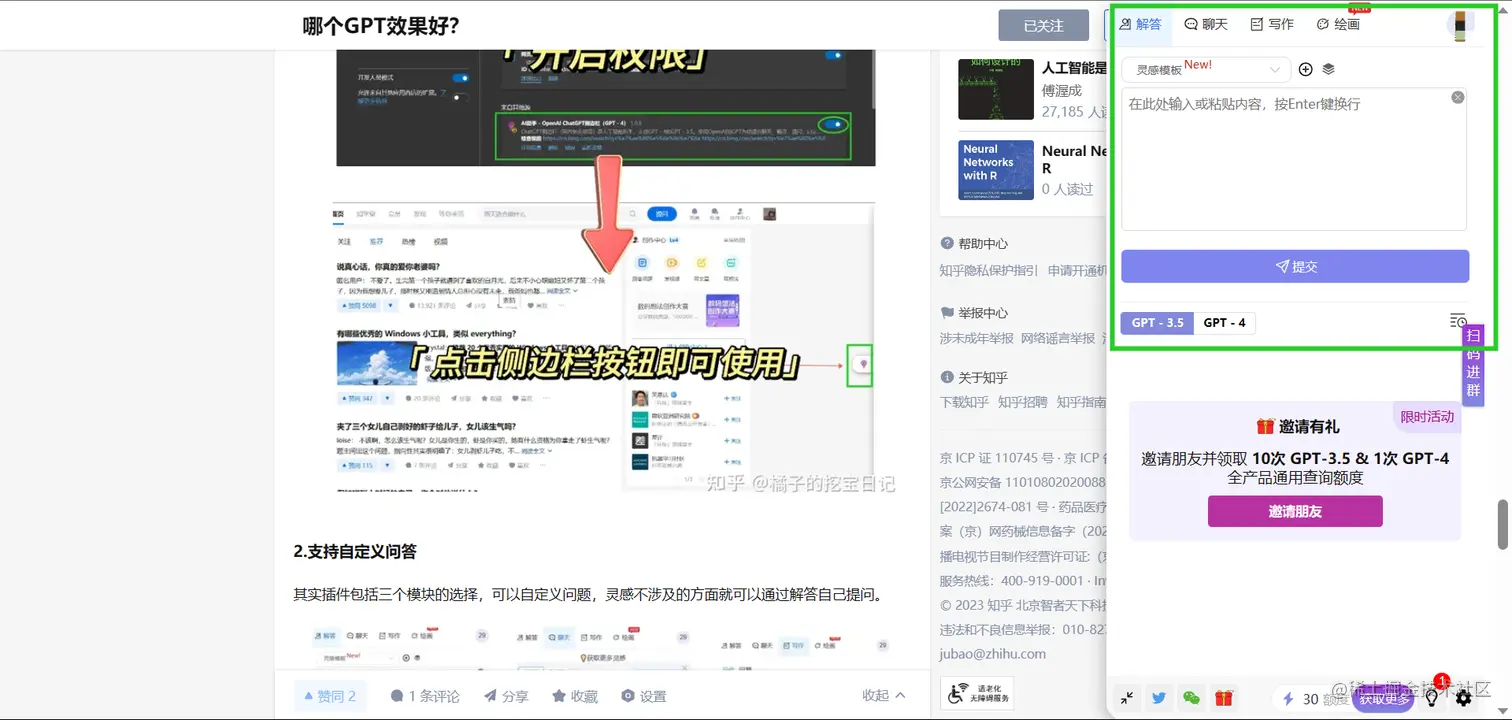The image size is (1512, 720).
Task: Collapse the article with 收起
Action: (884, 696)
